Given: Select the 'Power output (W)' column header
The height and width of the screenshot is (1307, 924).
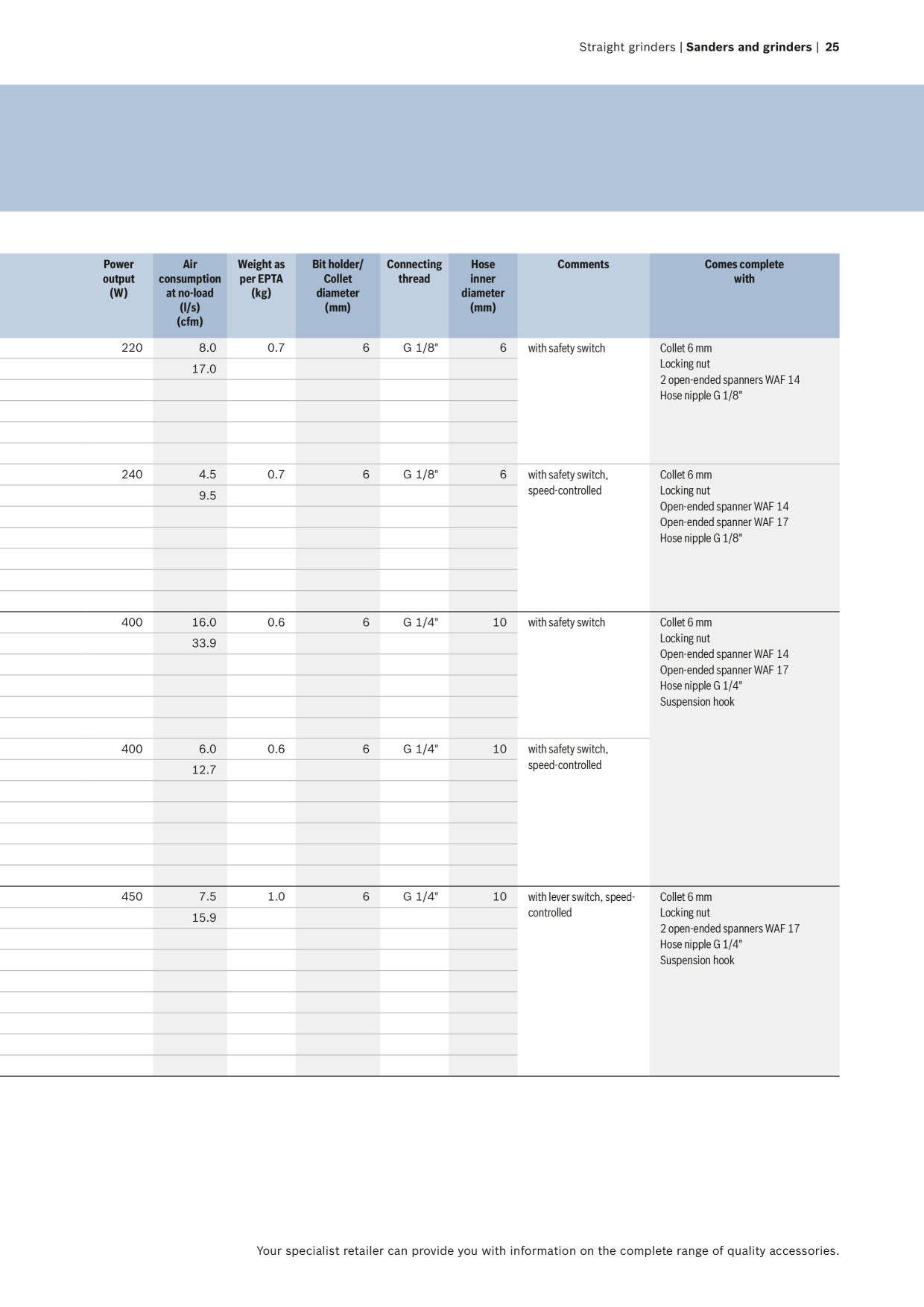Looking at the screenshot, I should 118,279.
